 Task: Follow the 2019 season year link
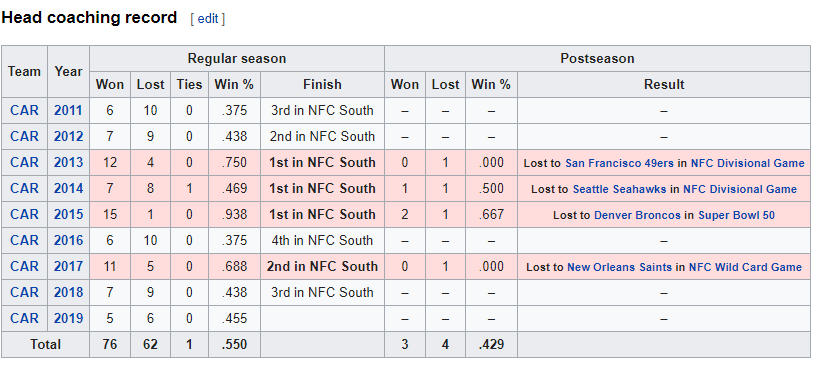coord(68,318)
